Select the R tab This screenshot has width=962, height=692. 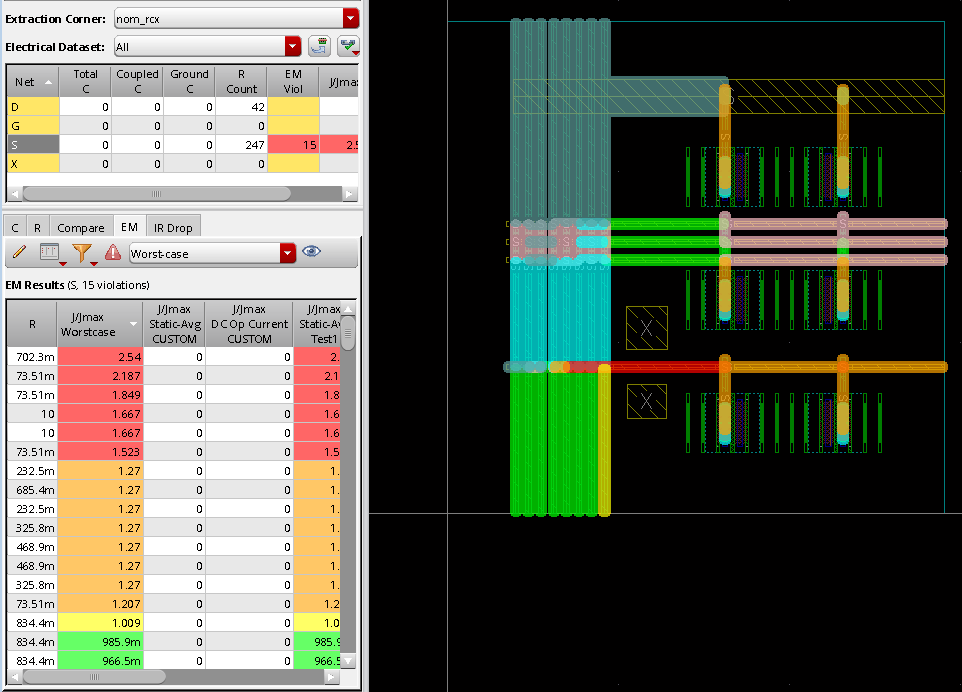[x=37, y=228]
